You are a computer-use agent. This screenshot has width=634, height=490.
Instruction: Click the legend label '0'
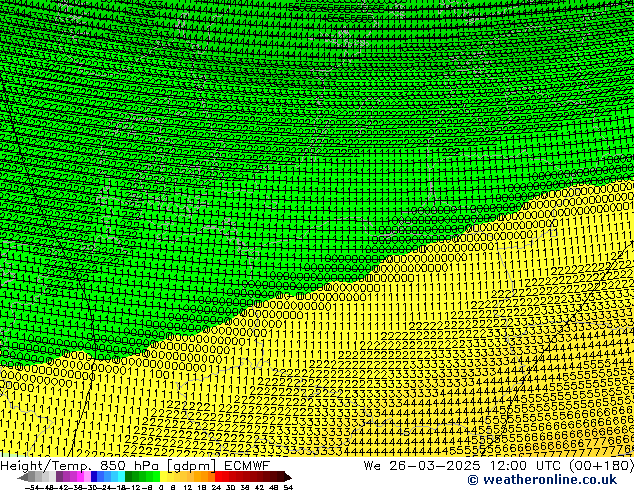[161, 487]
